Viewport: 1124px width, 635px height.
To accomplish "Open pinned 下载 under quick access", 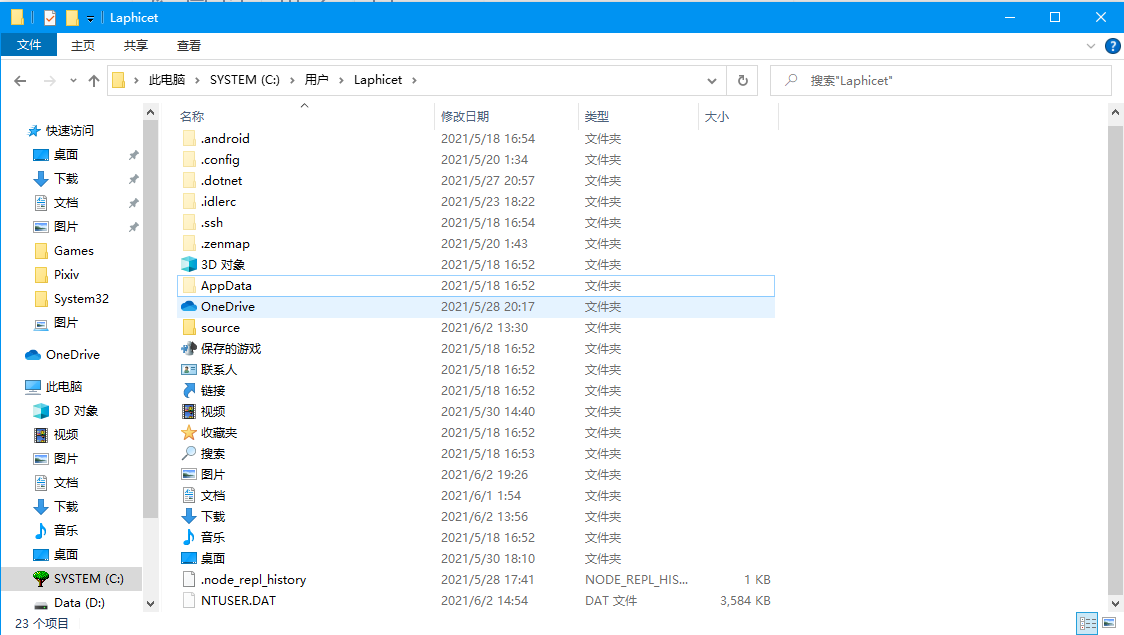I will click(65, 178).
